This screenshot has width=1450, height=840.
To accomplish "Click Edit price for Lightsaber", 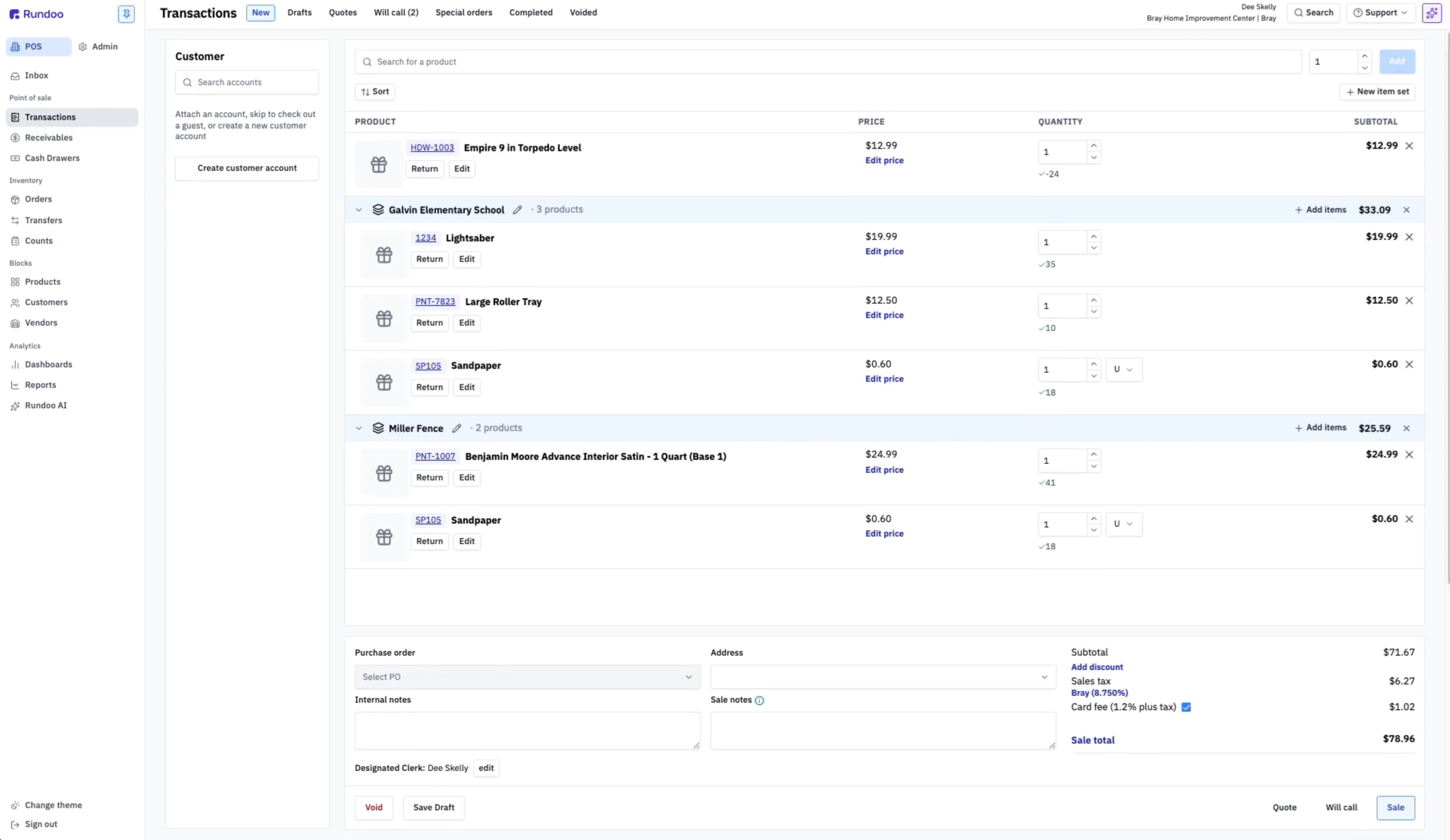I will (x=884, y=252).
